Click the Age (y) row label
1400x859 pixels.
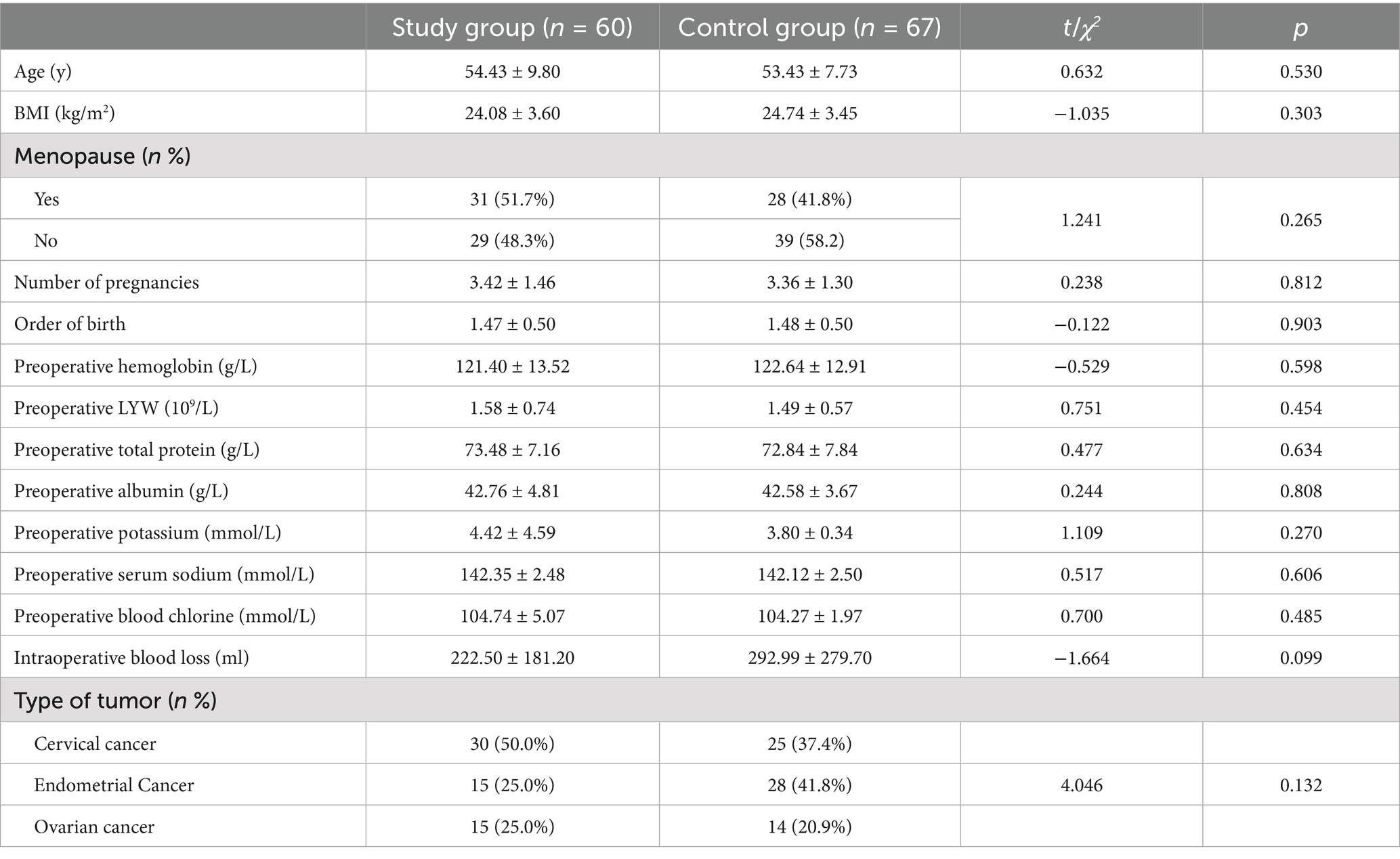pos(43,72)
